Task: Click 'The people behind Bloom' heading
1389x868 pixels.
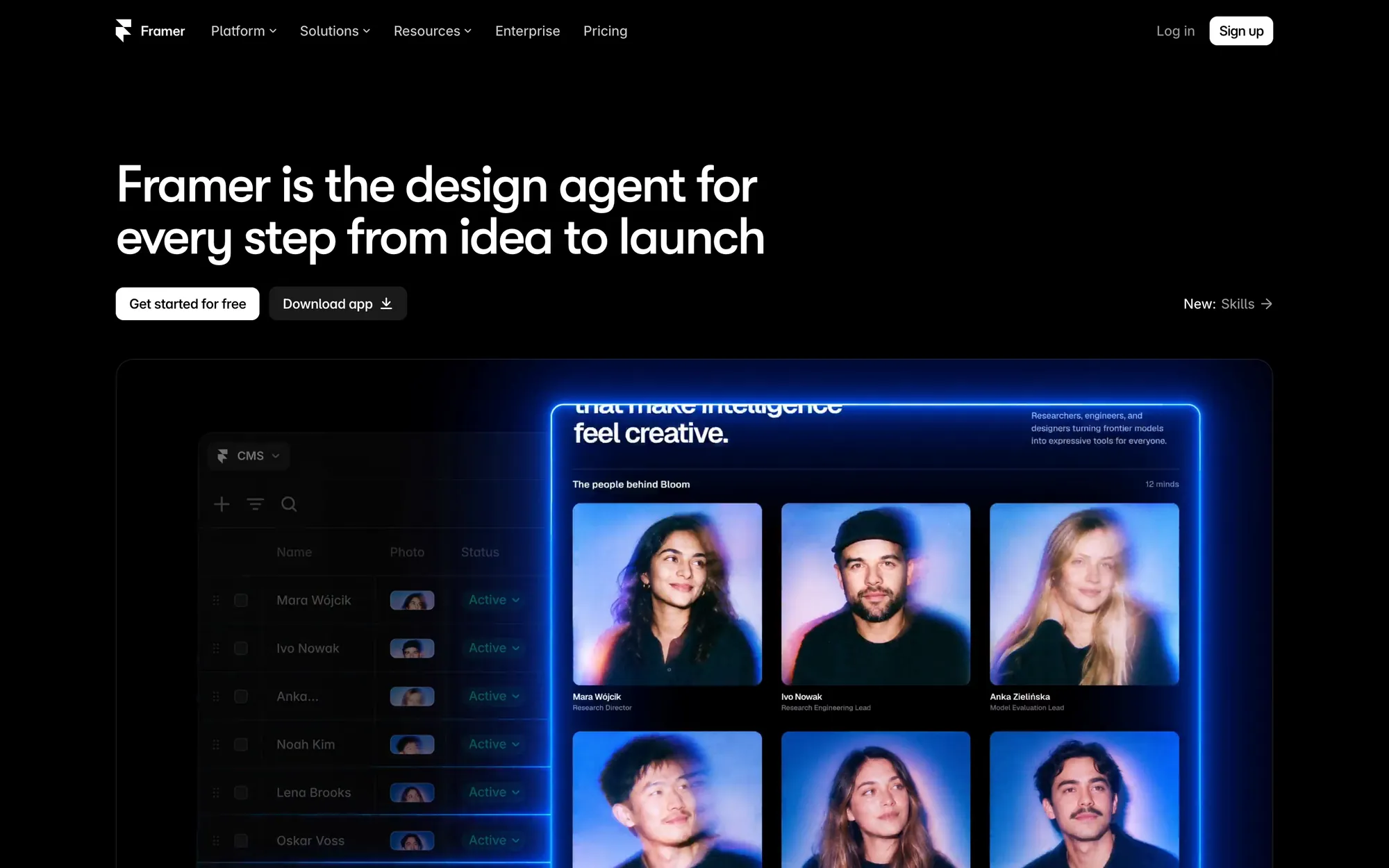Action: pos(631,484)
